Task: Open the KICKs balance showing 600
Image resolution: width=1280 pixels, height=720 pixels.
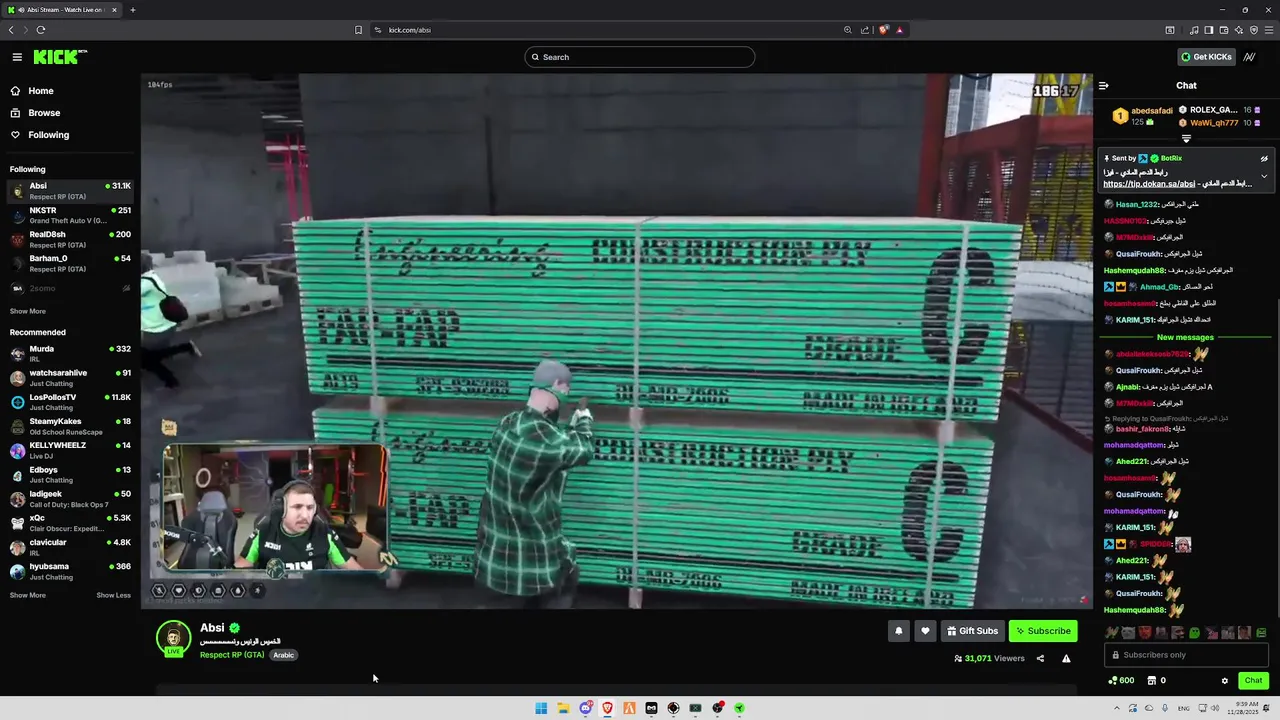Action: pos(1121,681)
